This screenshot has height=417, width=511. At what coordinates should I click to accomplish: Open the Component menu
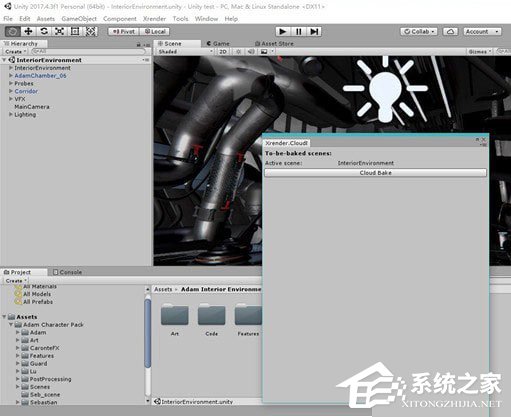pyautogui.click(x=120, y=19)
